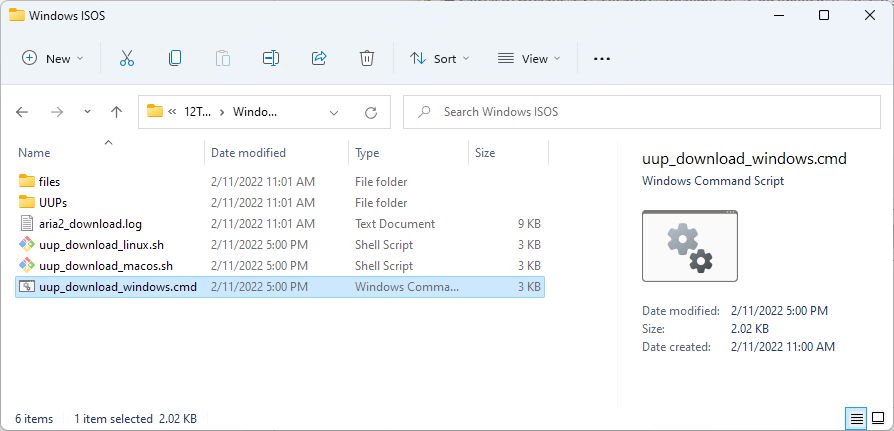Show recent locations dropdown chevron
Screen dimensions: 894x431
point(88,112)
